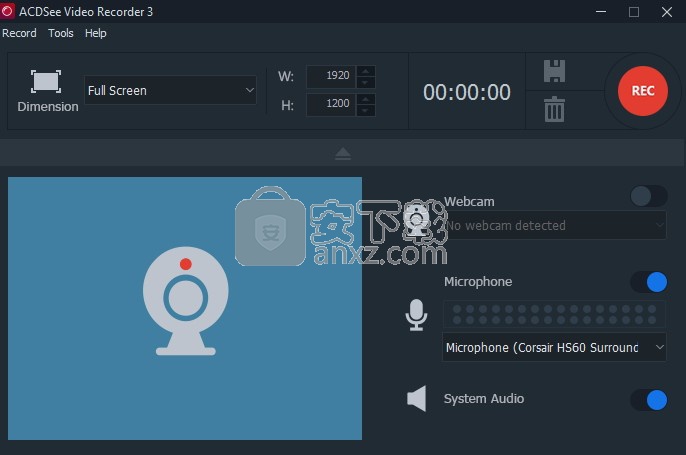Close the ACDSee Video Recorder window
Viewport: 686px width, 455px height.
click(x=667, y=12)
